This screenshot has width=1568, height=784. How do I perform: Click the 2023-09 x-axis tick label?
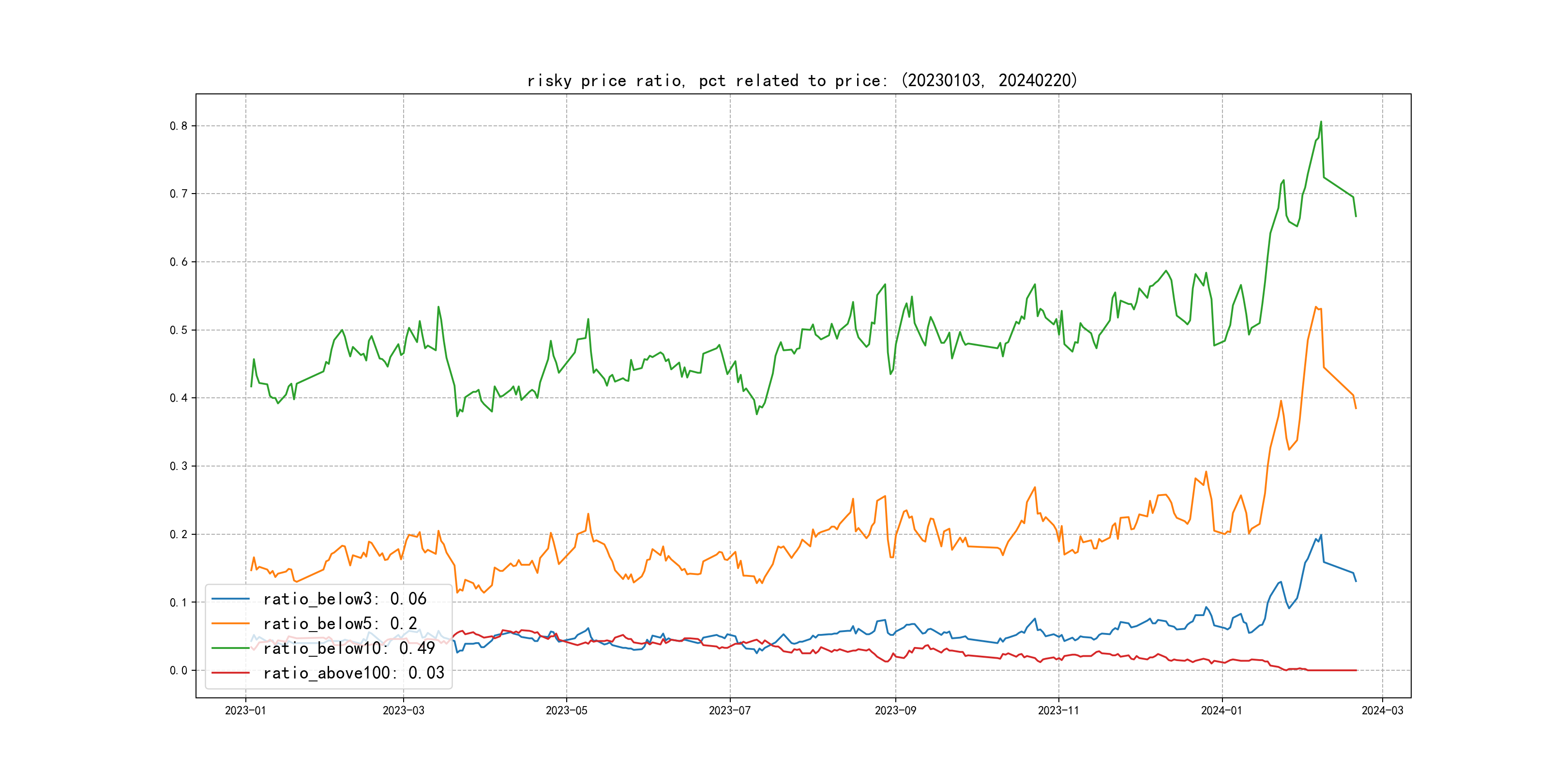895,710
